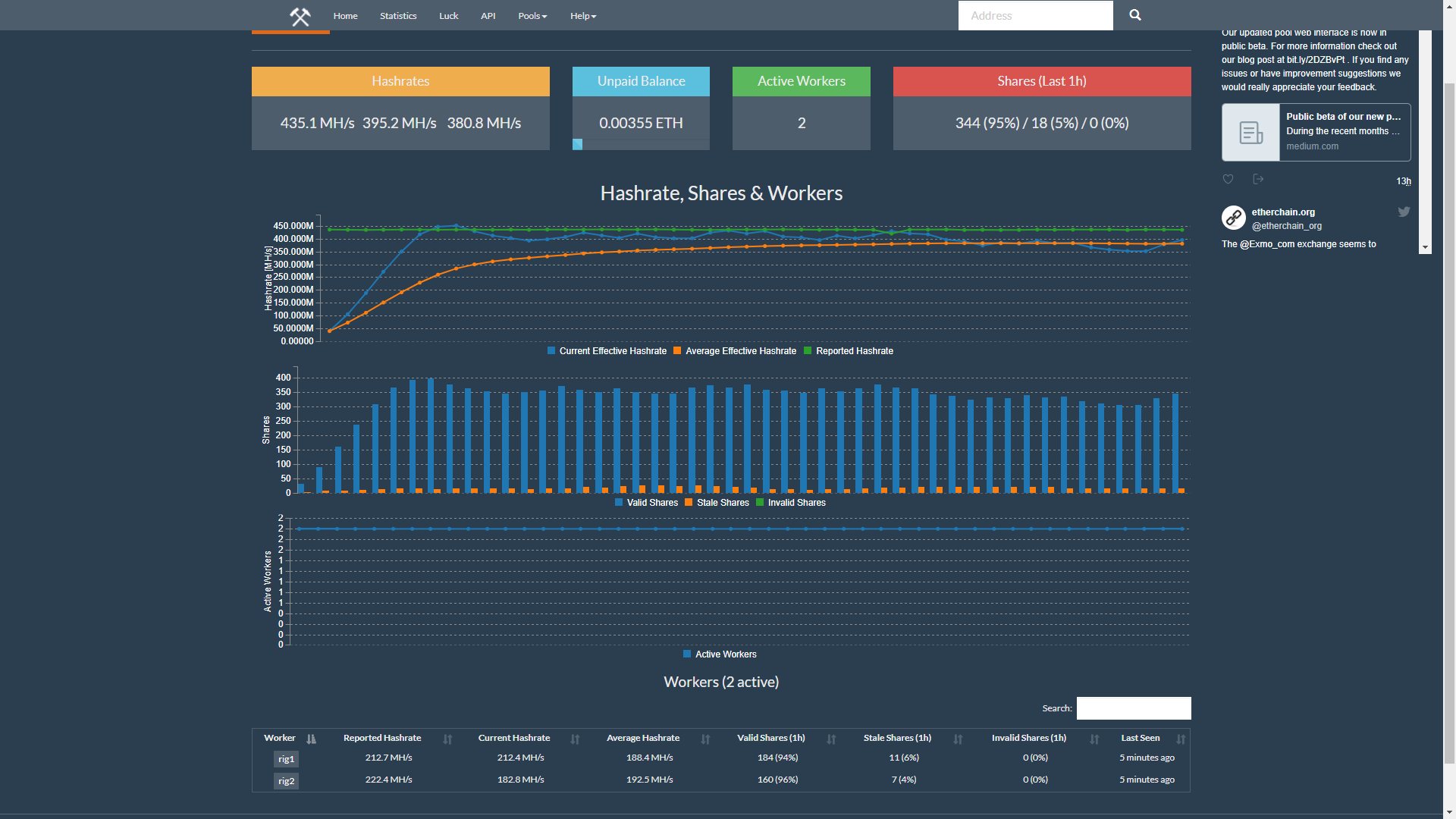The height and width of the screenshot is (819, 1456).
Task: Open etherchain.org Twitter profile name
Action: coord(1283,212)
